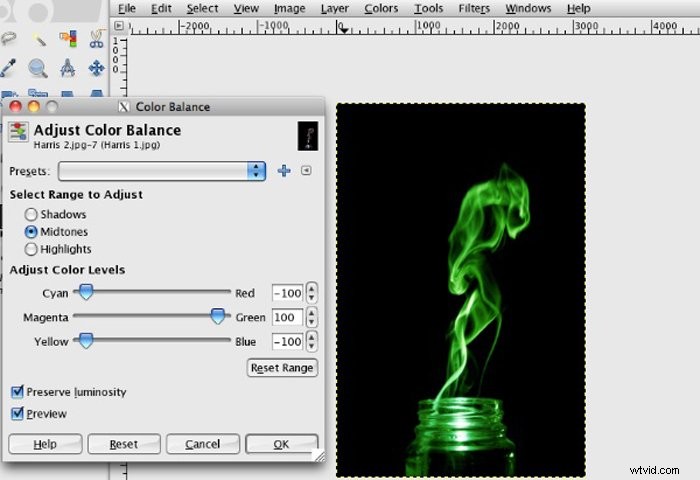The image size is (700, 480).
Task: Click the Help button in Color Balance
Action: pos(45,444)
